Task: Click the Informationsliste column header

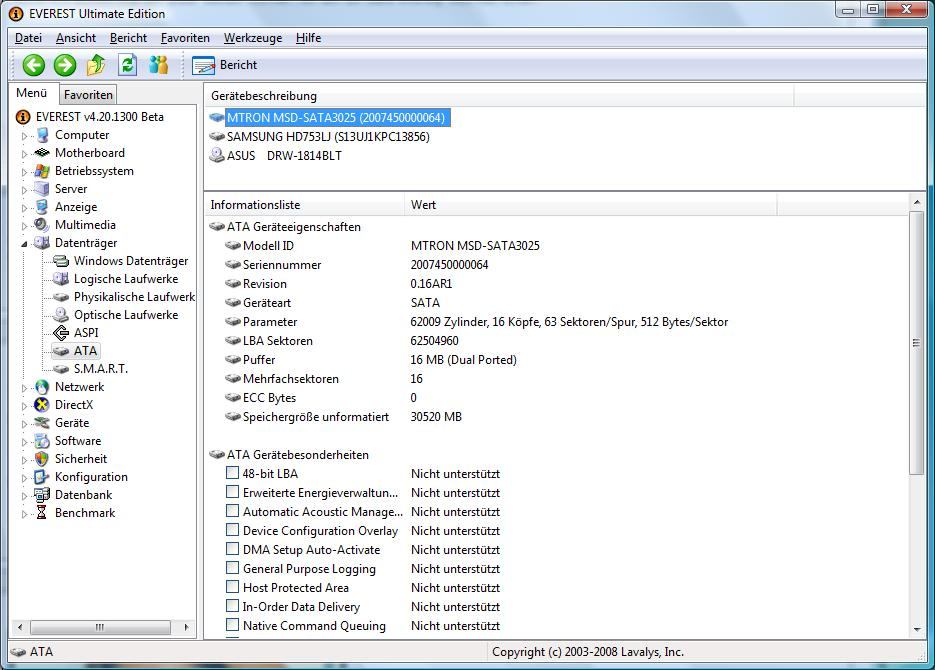Action: point(304,205)
